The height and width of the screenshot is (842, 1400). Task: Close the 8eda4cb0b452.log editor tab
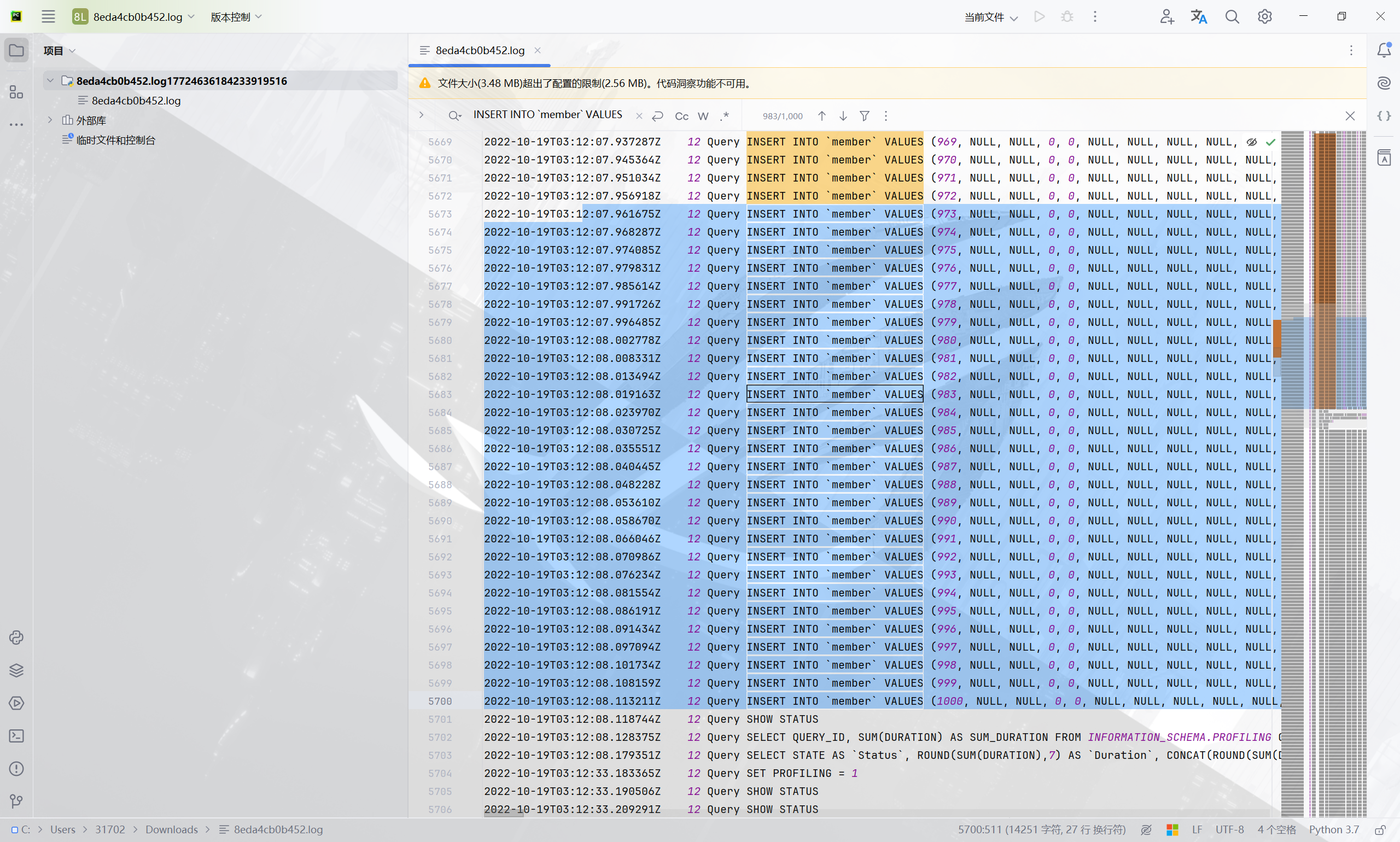[538, 50]
